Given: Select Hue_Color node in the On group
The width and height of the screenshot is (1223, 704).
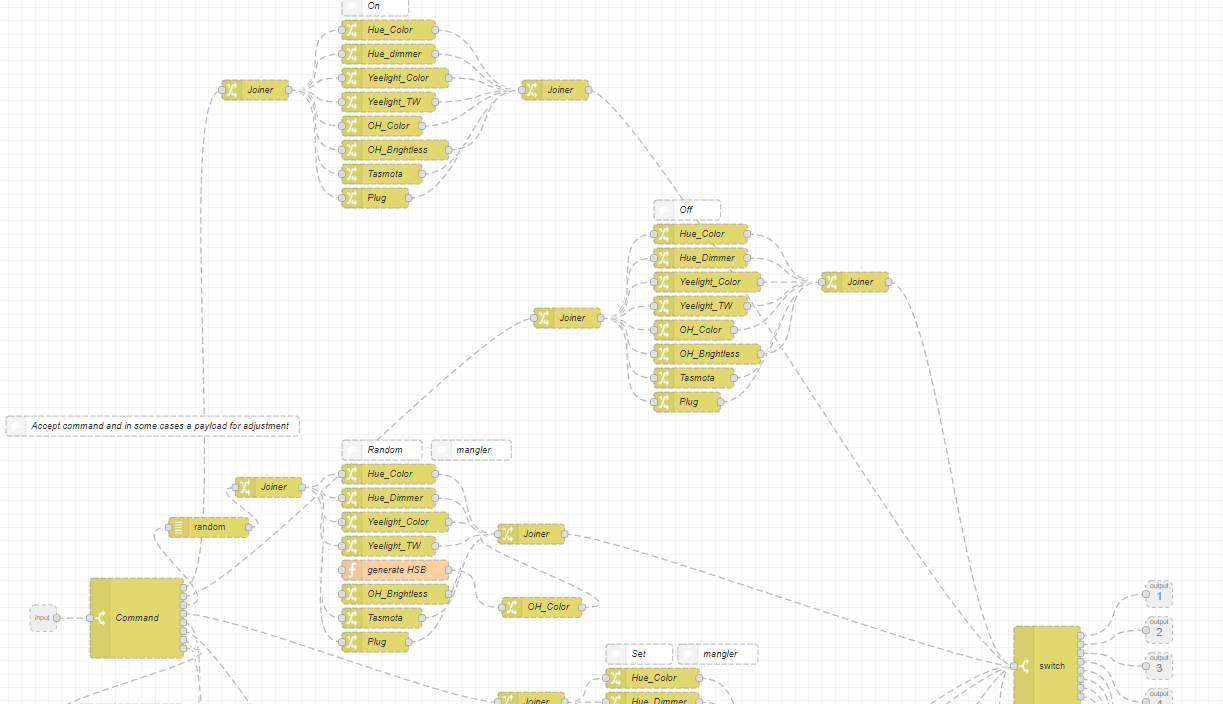Looking at the screenshot, I should [x=388, y=30].
